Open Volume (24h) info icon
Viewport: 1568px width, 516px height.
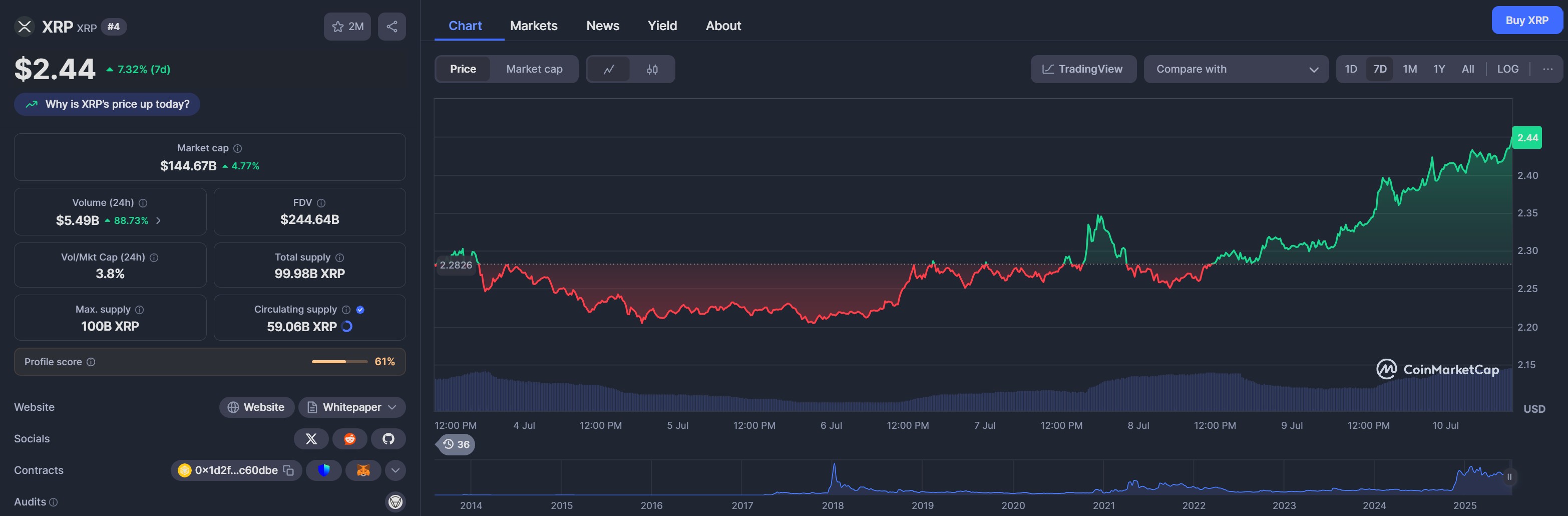pyautogui.click(x=143, y=203)
